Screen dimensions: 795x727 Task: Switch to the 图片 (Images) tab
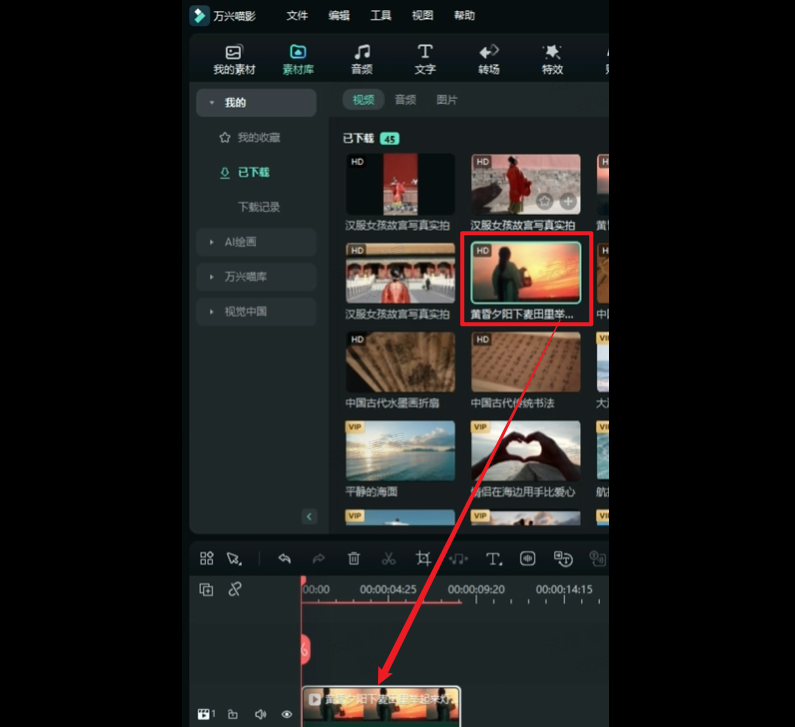click(x=447, y=100)
